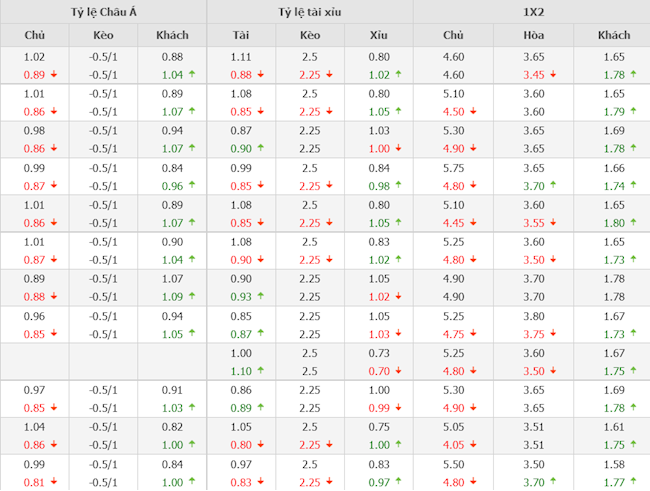Click the Hòa column header
The image size is (650, 491).
tap(534, 36)
